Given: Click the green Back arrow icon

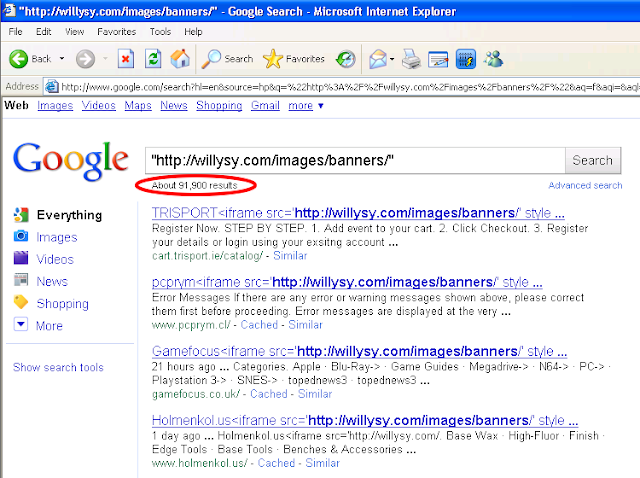Looking at the screenshot, I should pos(18,59).
